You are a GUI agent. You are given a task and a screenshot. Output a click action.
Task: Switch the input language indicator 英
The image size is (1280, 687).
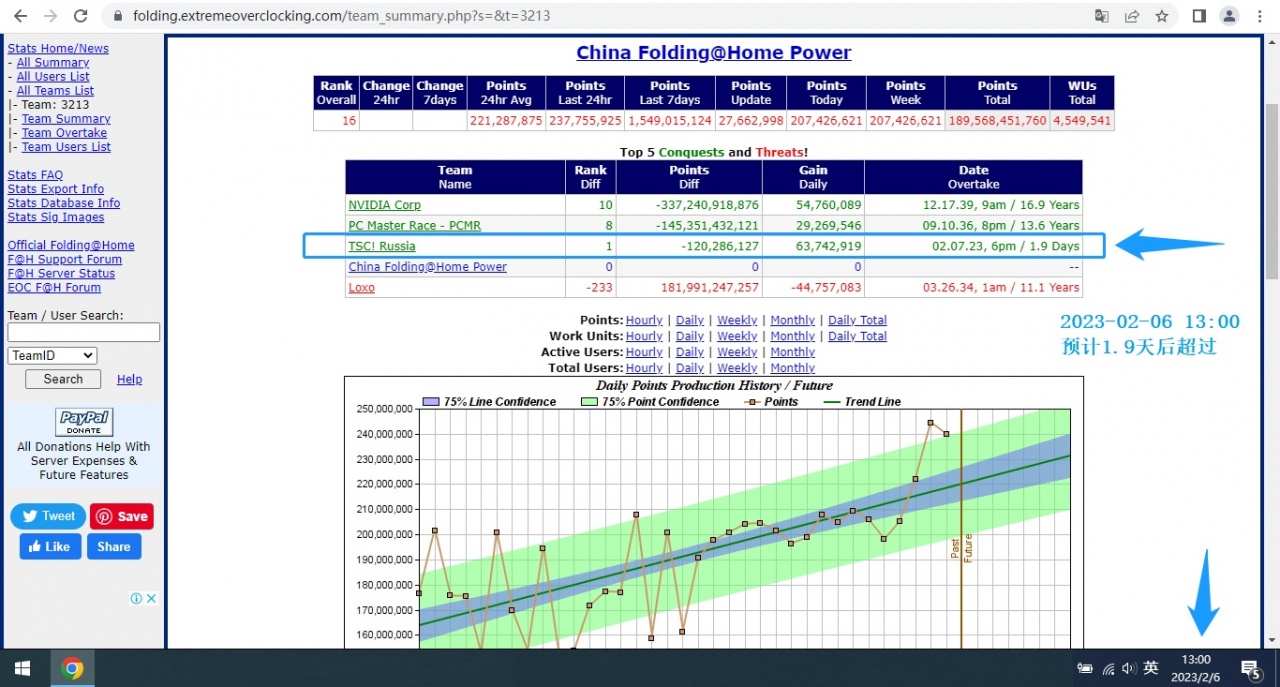[1151, 668]
